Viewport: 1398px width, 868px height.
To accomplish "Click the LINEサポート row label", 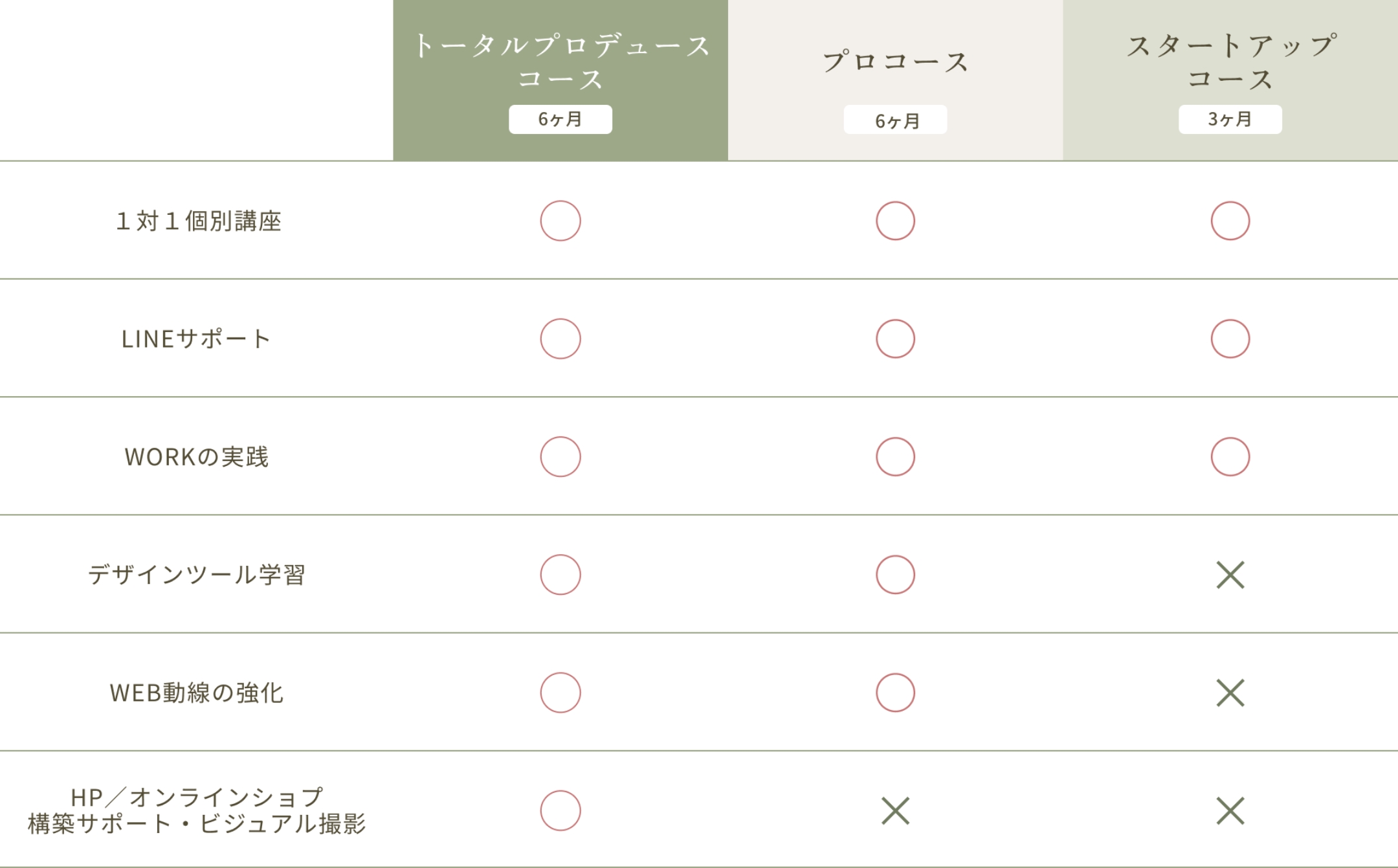I will [196, 339].
